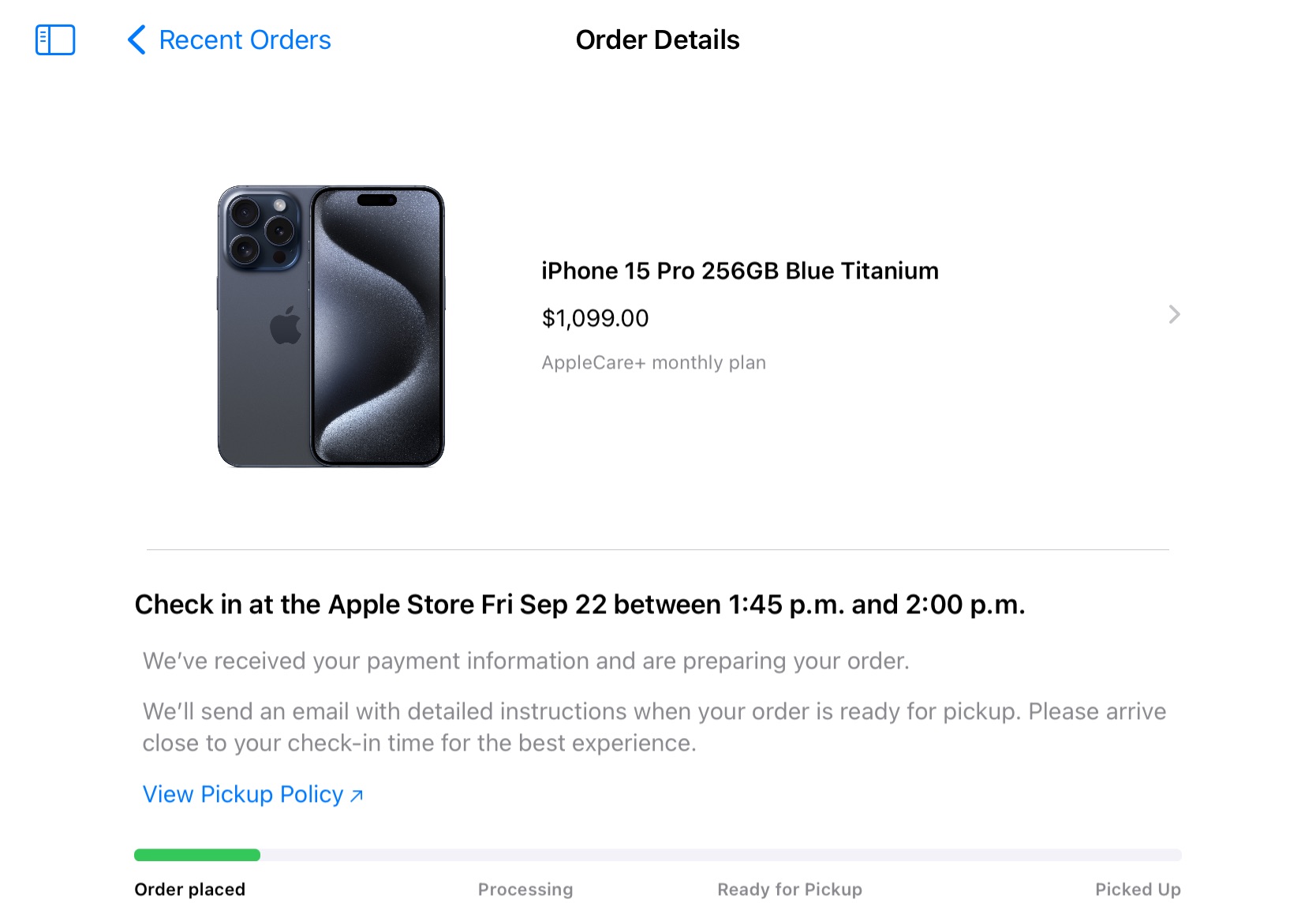Expand item details with right chevron

pos(1174,315)
